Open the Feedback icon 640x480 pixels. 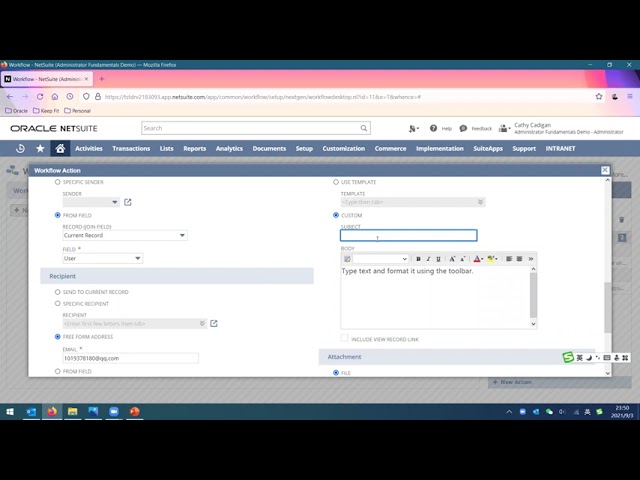pyautogui.click(x=463, y=128)
